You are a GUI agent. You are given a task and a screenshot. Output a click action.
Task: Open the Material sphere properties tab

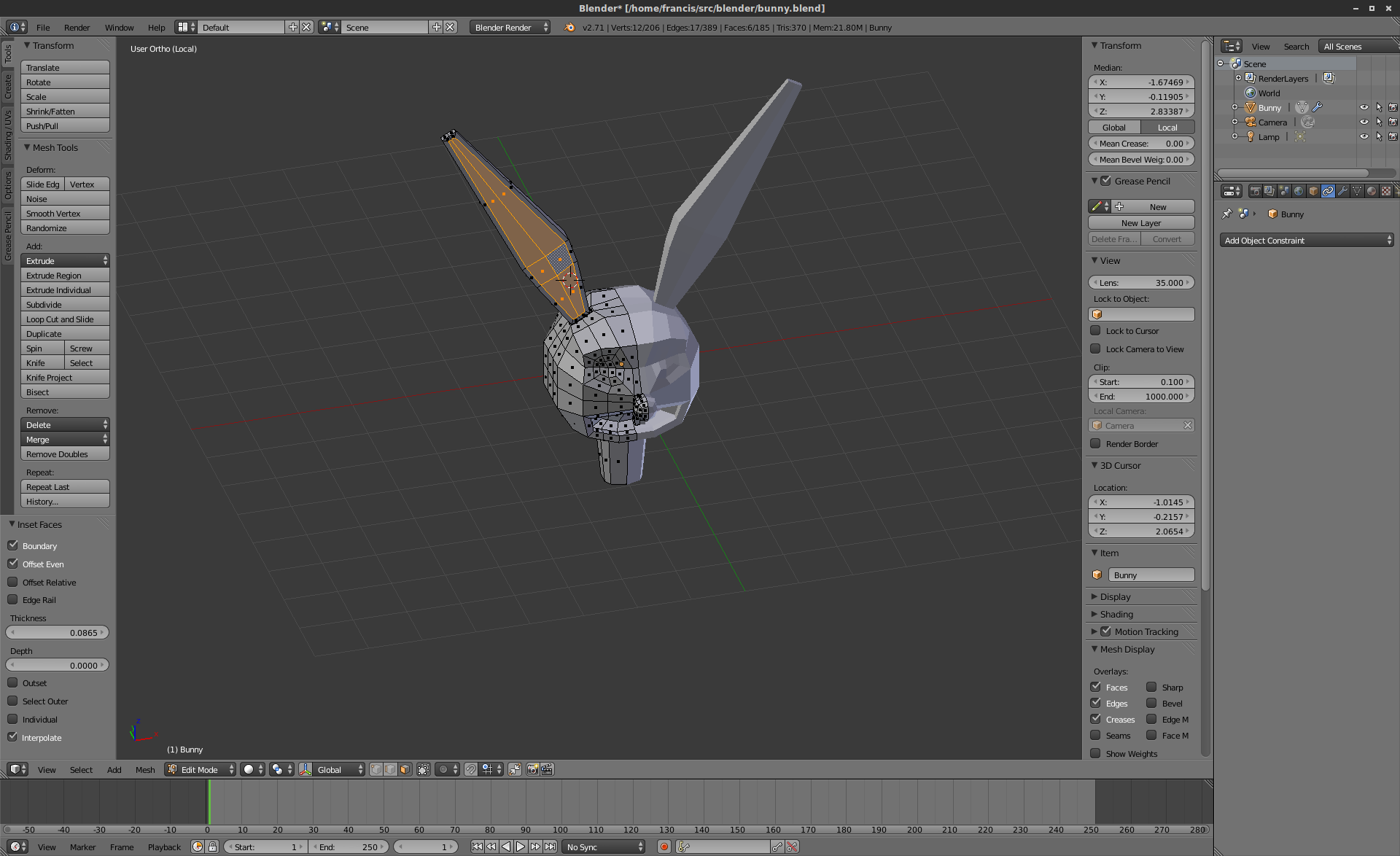pos(1372,191)
